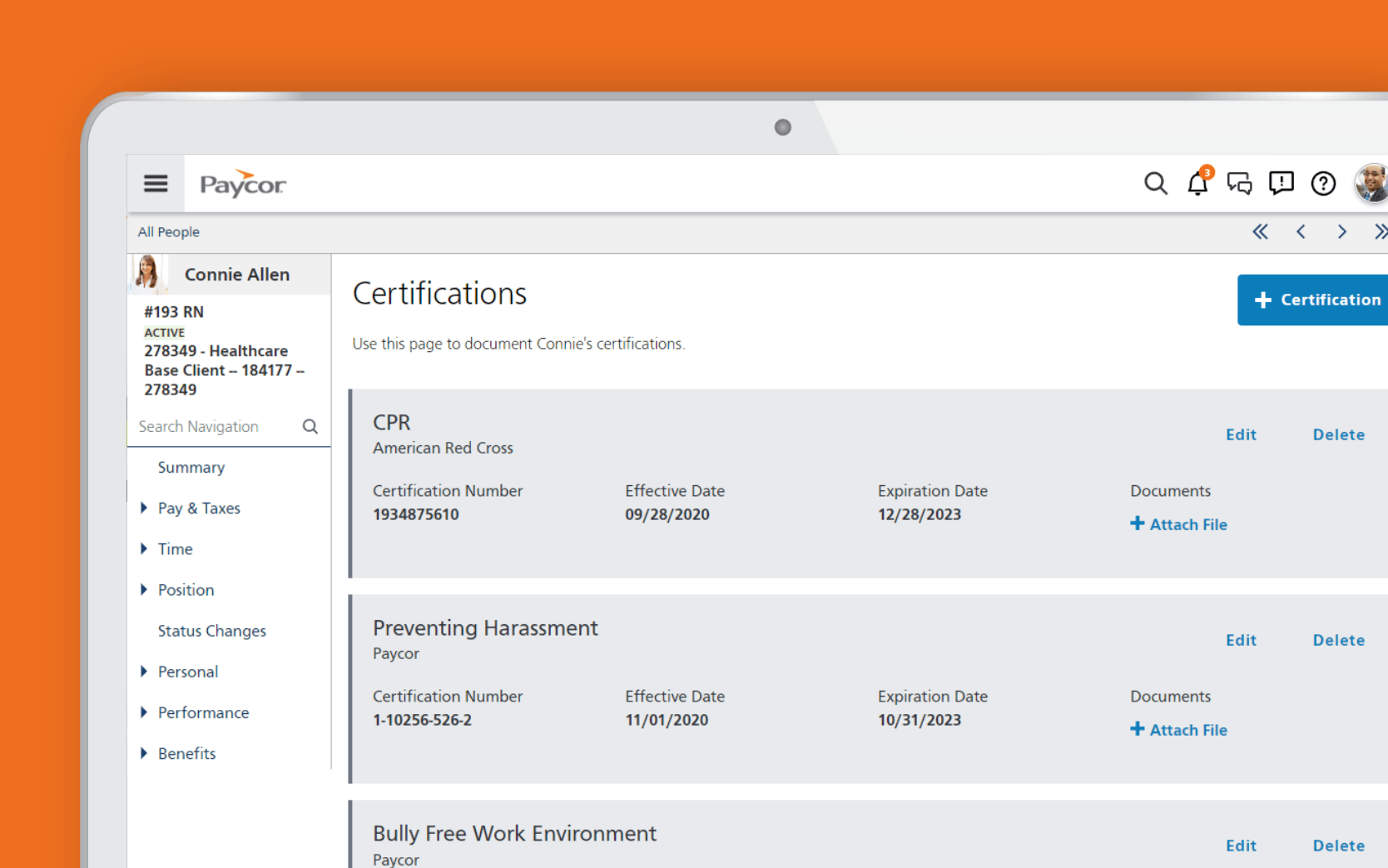Edit the Bully Free Work Environment certification
The image size is (1388, 868).
tap(1241, 846)
